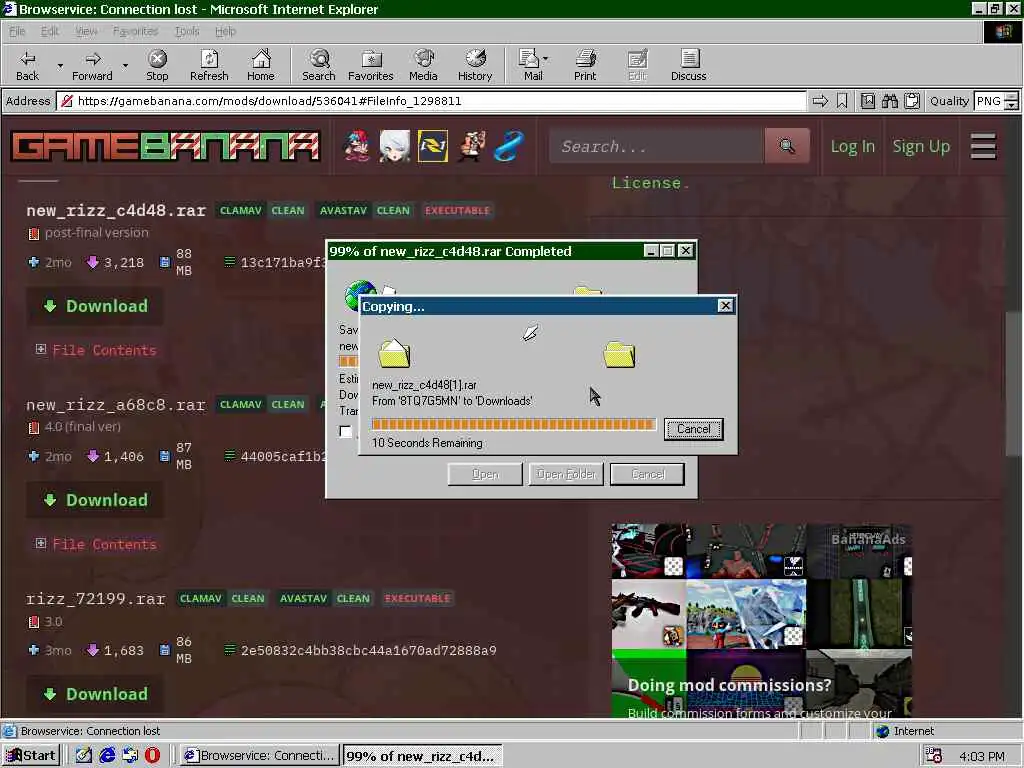Click the Back toolbar icon
Viewport: 1024px width, 768px height.
[27, 65]
